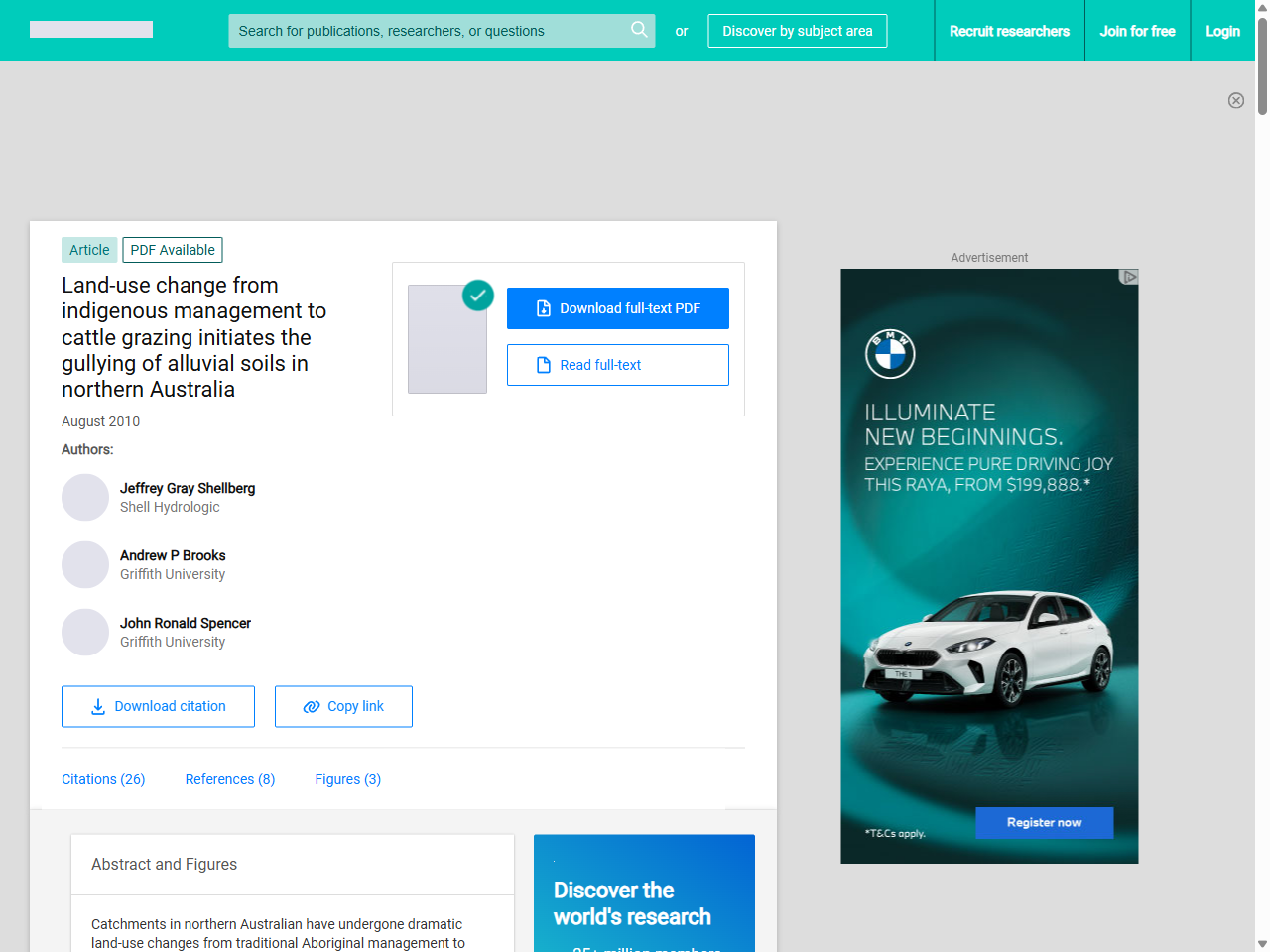Copy link to this article

[343, 706]
